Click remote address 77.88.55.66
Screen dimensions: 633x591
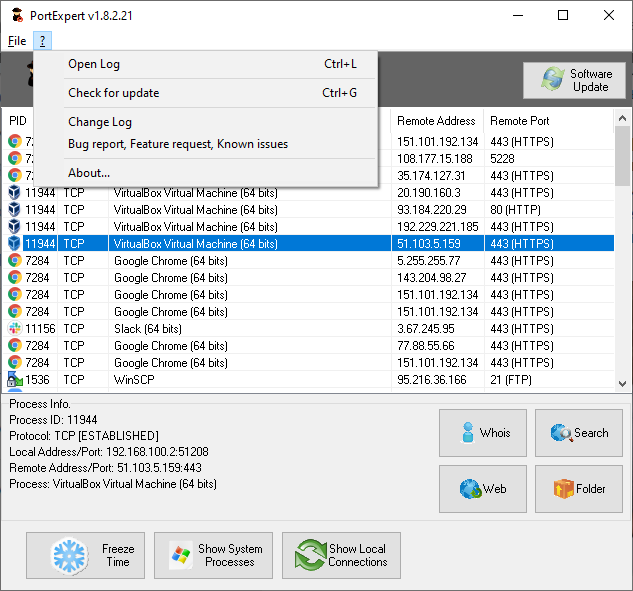(x=425, y=346)
